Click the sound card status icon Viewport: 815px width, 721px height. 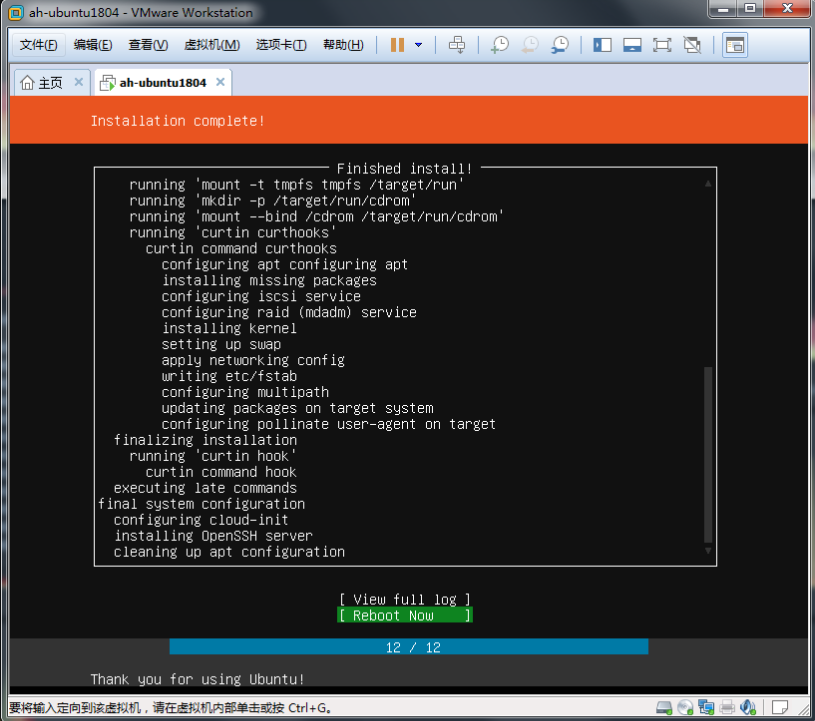[x=749, y=707]
